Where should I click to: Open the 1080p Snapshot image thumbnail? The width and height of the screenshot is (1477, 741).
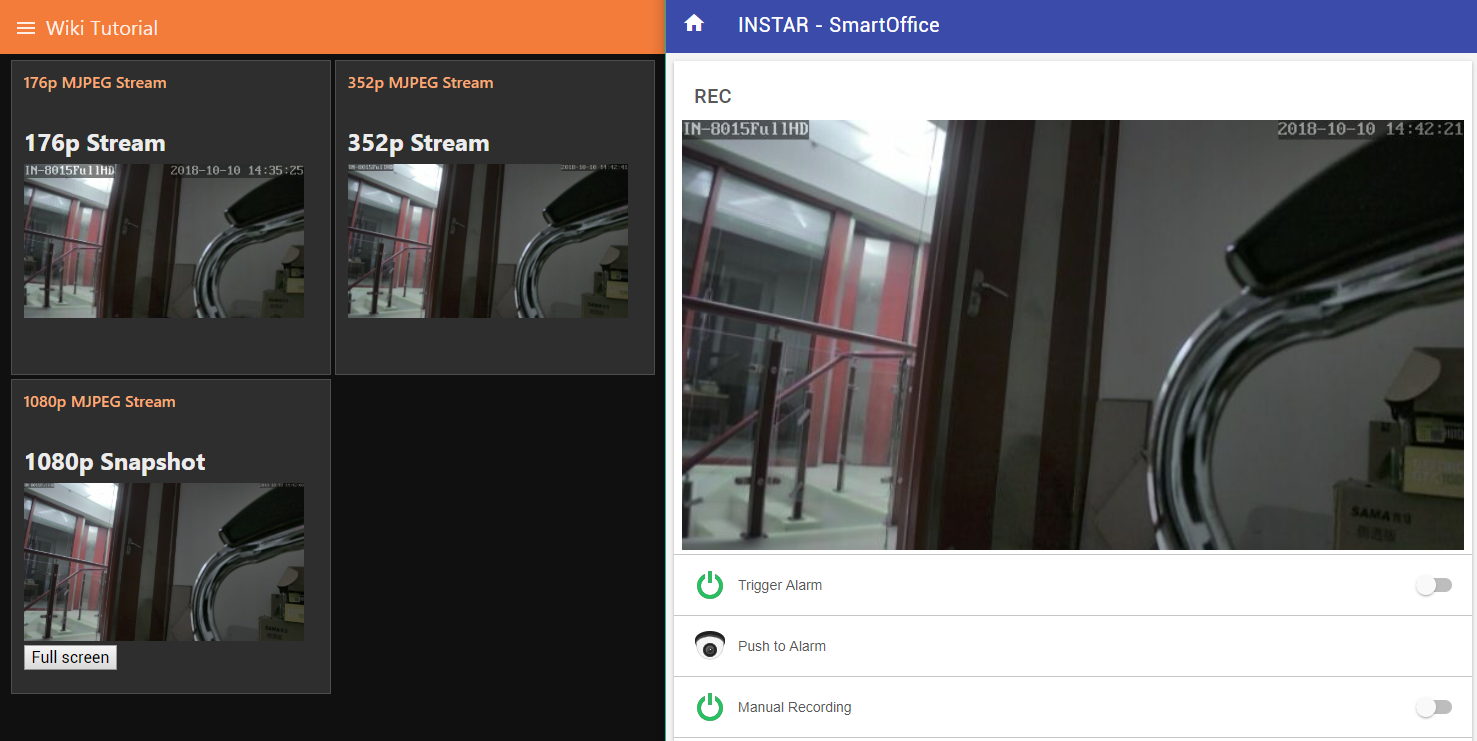(164, 562)
